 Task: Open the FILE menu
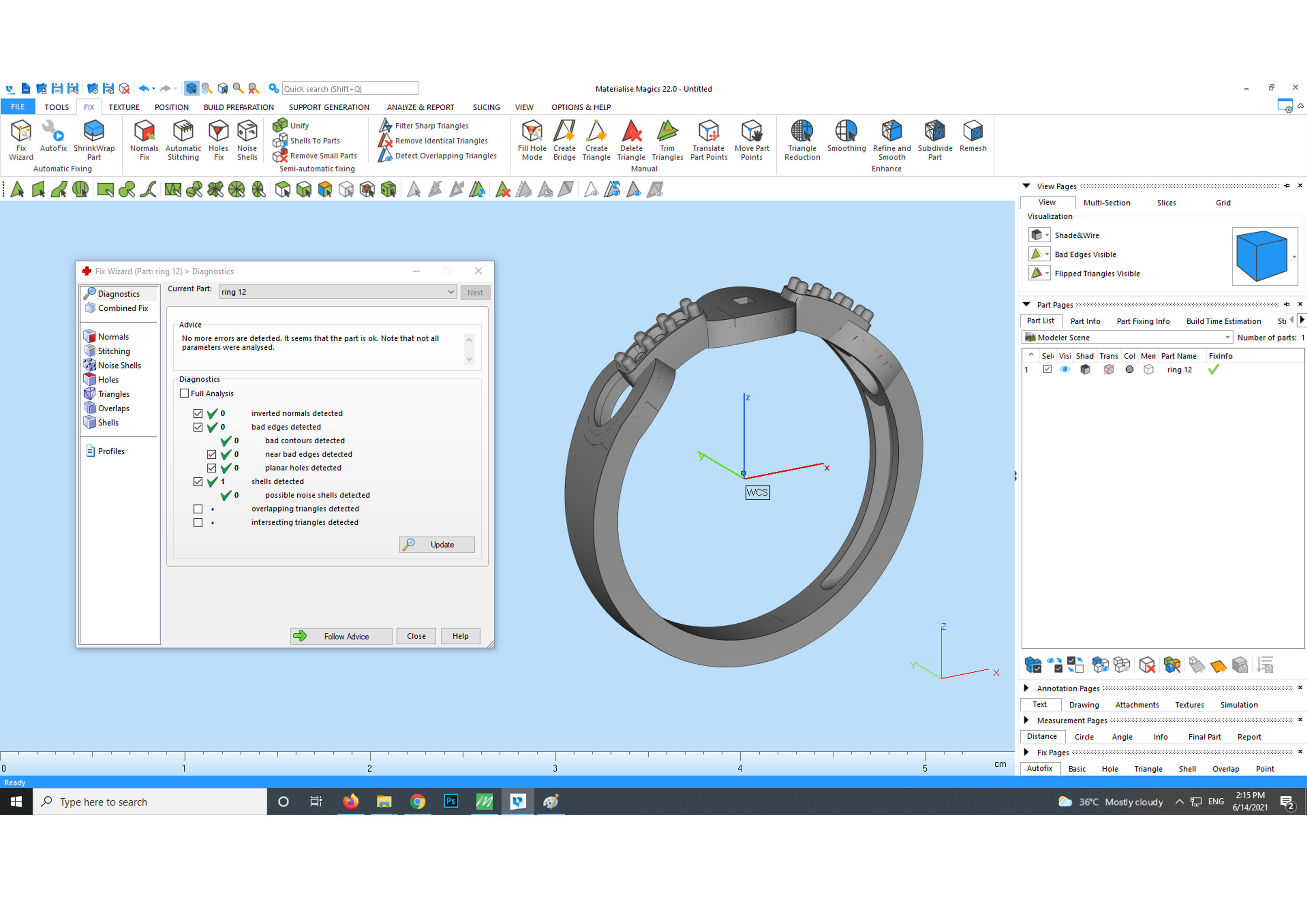tap(18, 107)
